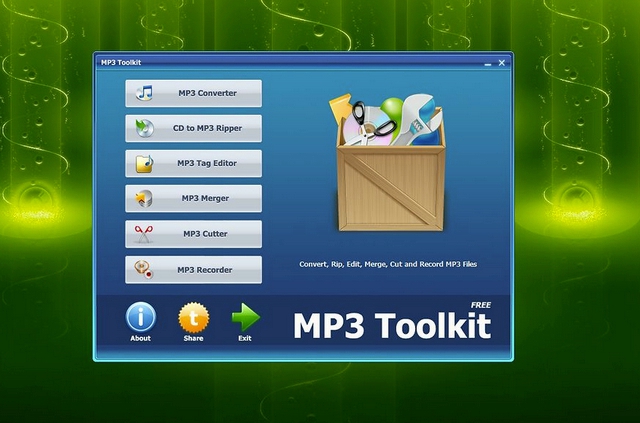Viewport: 640px width, 423px height.
Task: Start the MP3 Merger tool
Action: (193, 199)
